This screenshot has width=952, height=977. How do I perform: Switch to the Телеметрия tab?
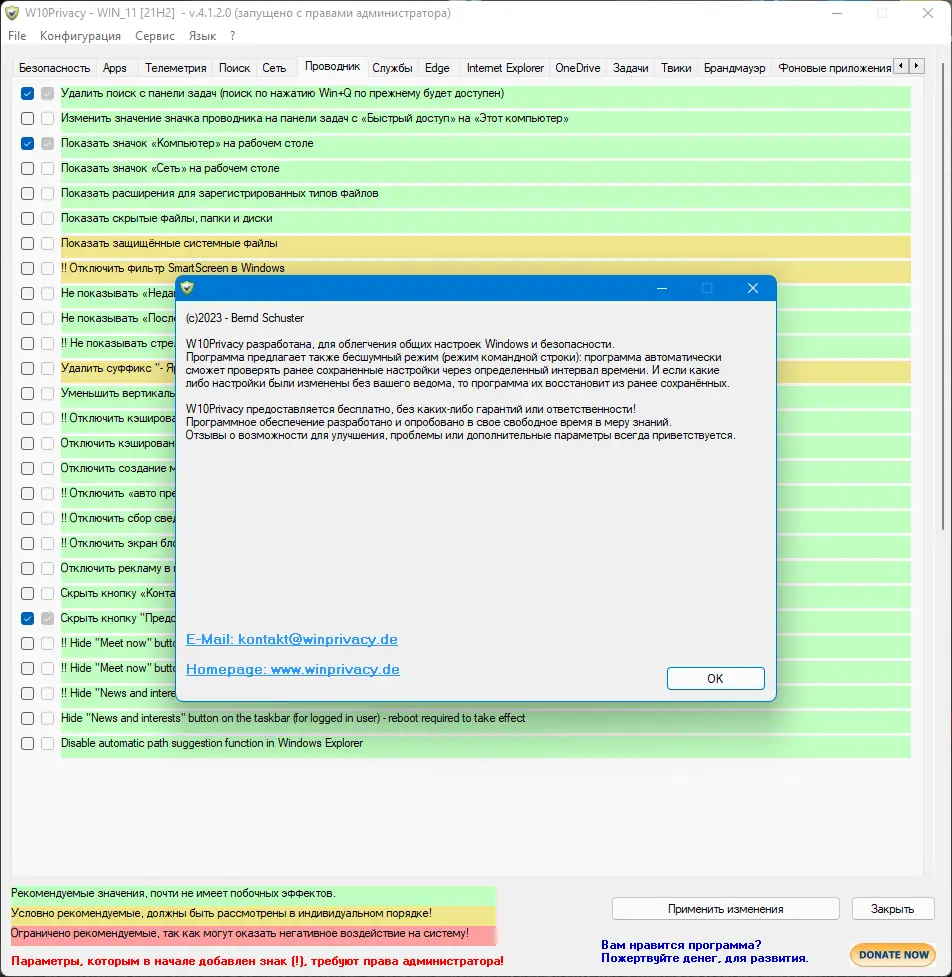[x=176, y=68]
